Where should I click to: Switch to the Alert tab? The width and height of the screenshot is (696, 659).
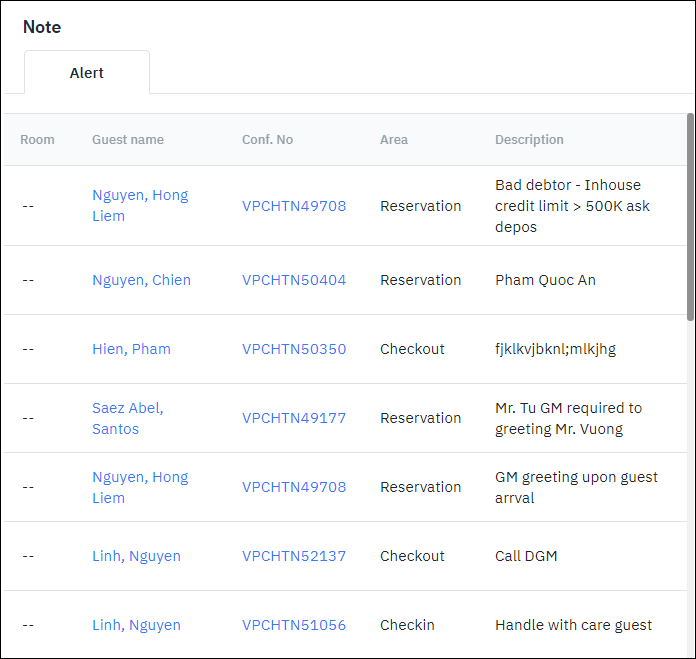(87, 73)
